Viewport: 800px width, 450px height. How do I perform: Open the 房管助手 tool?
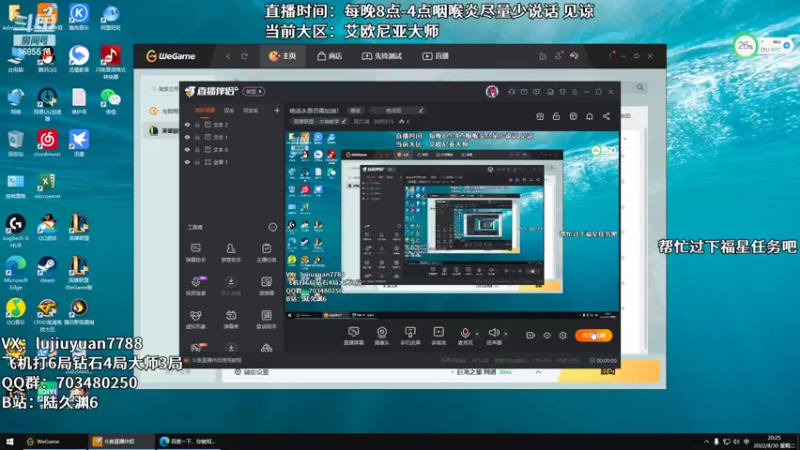click(x=231, y=253)
